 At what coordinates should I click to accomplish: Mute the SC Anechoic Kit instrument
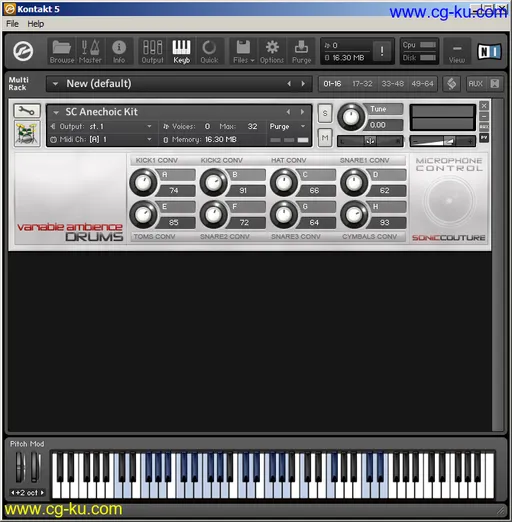point(325,137)
